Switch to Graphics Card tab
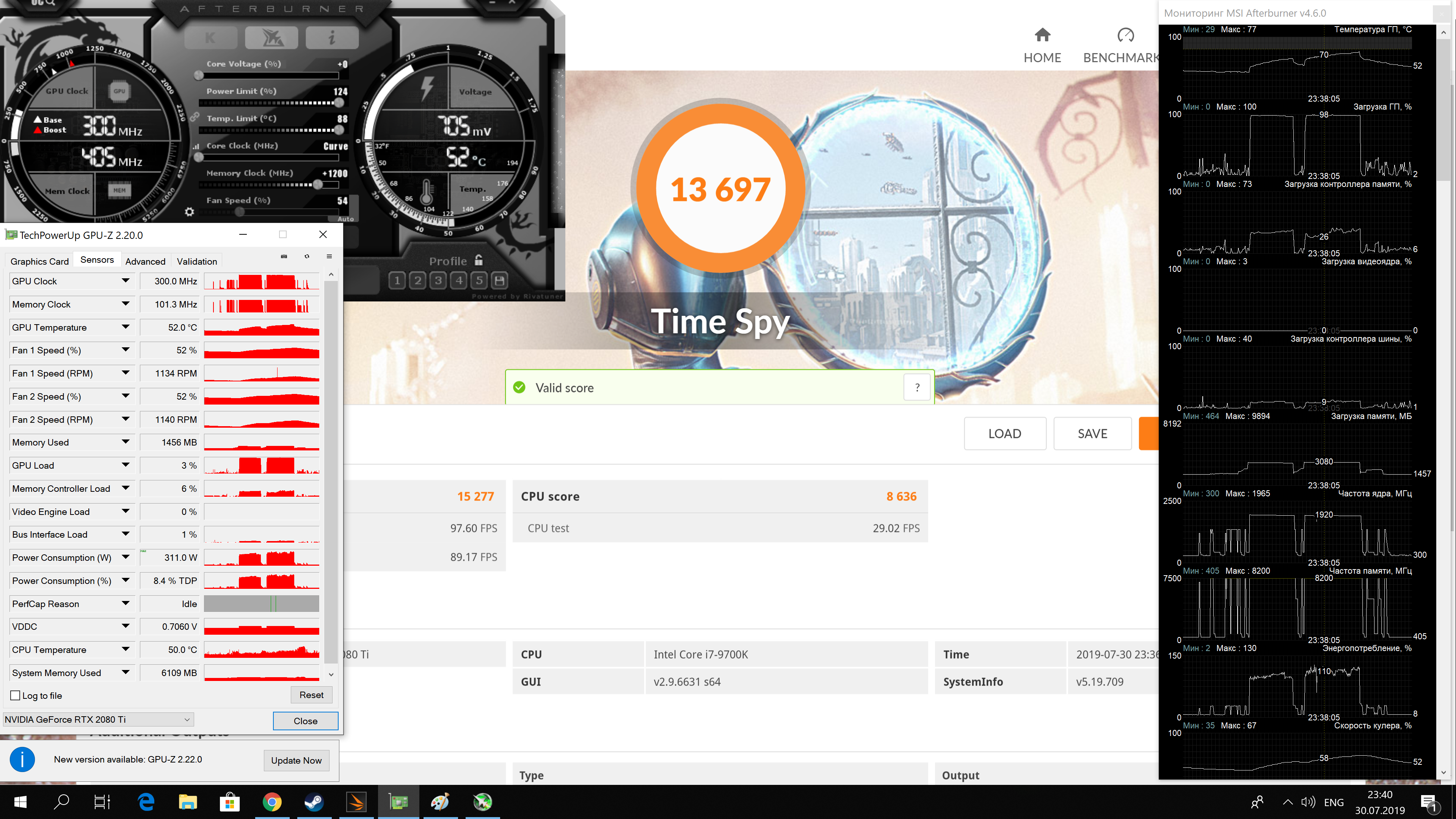Viewport: 1456px width, 819px height. point(39,261)
